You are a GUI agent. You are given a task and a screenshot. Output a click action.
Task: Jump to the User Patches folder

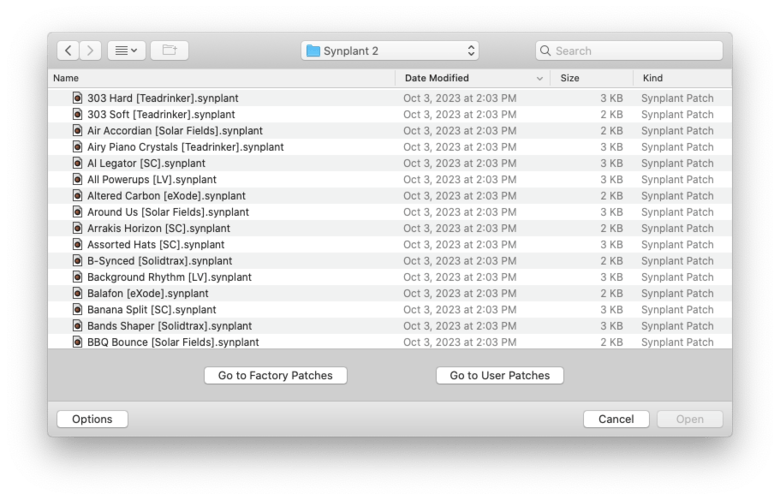coord(499,375)
